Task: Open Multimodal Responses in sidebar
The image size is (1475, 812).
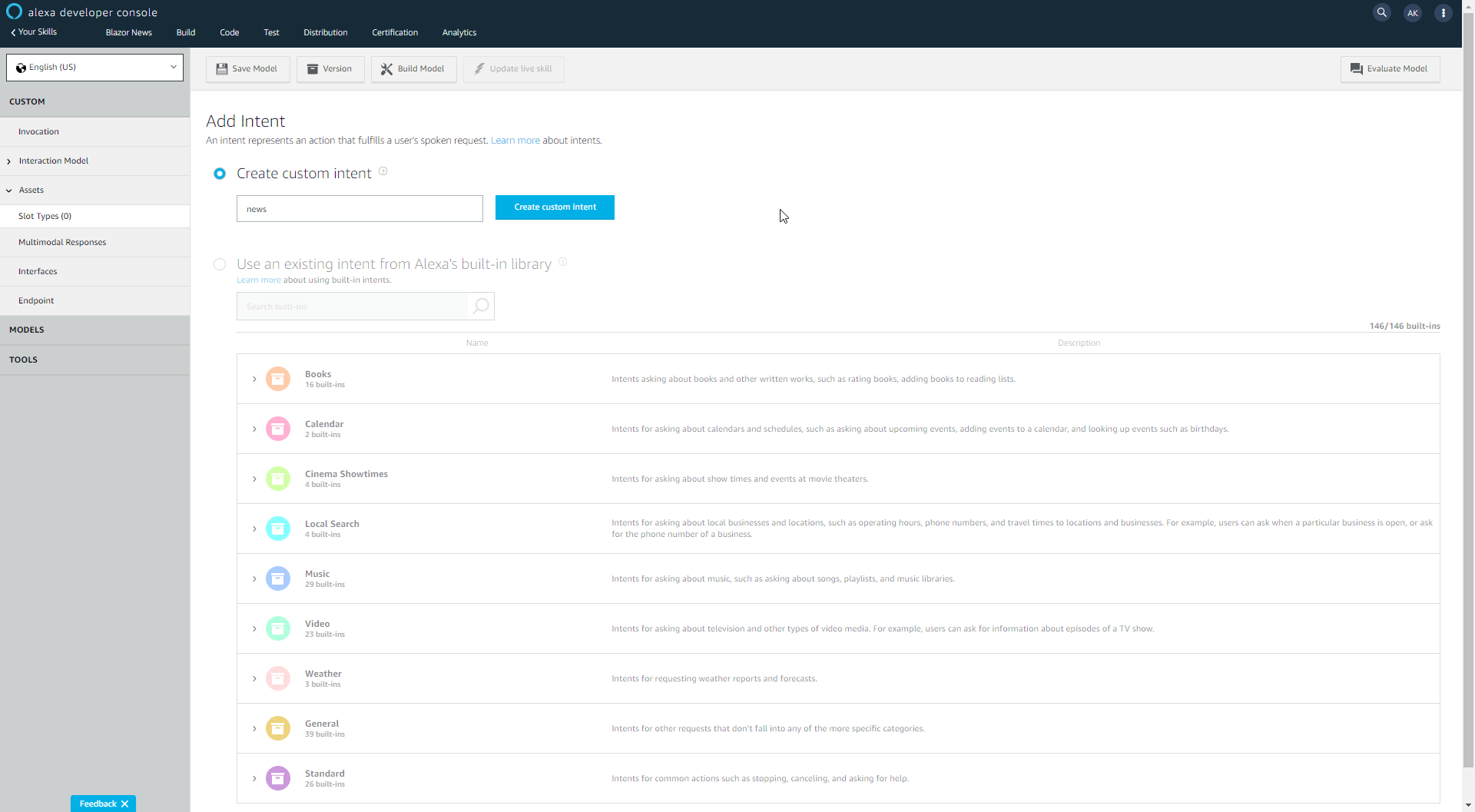Action: [95, 242]
